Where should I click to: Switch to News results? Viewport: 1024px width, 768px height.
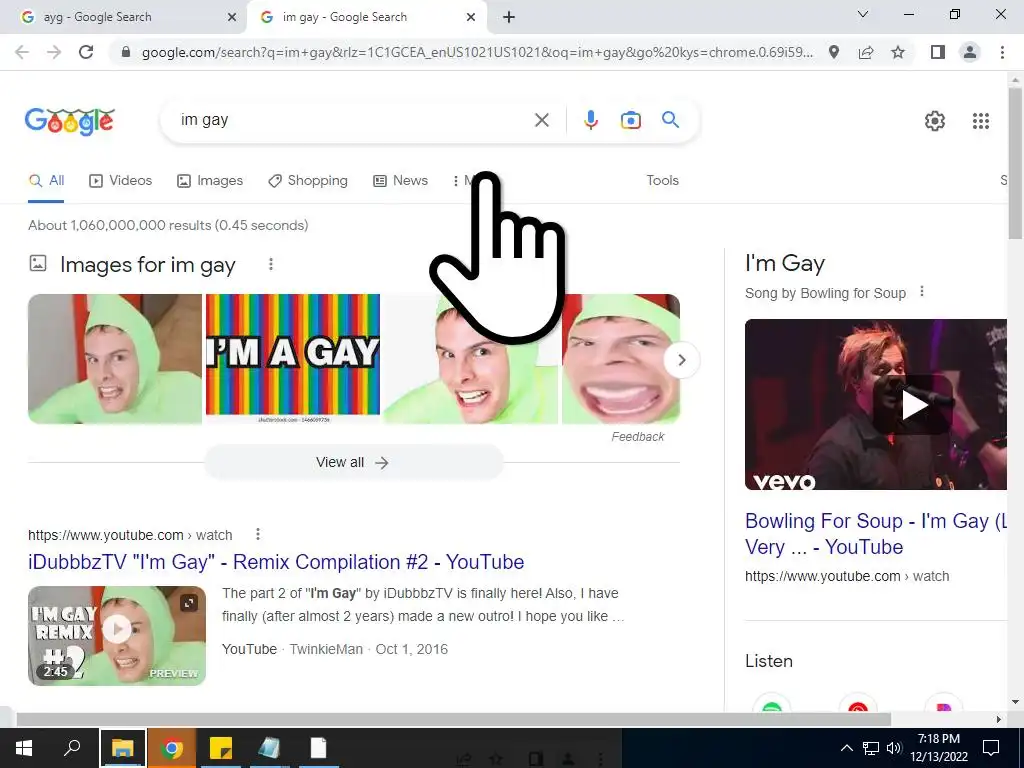click(x=400, y=181)
